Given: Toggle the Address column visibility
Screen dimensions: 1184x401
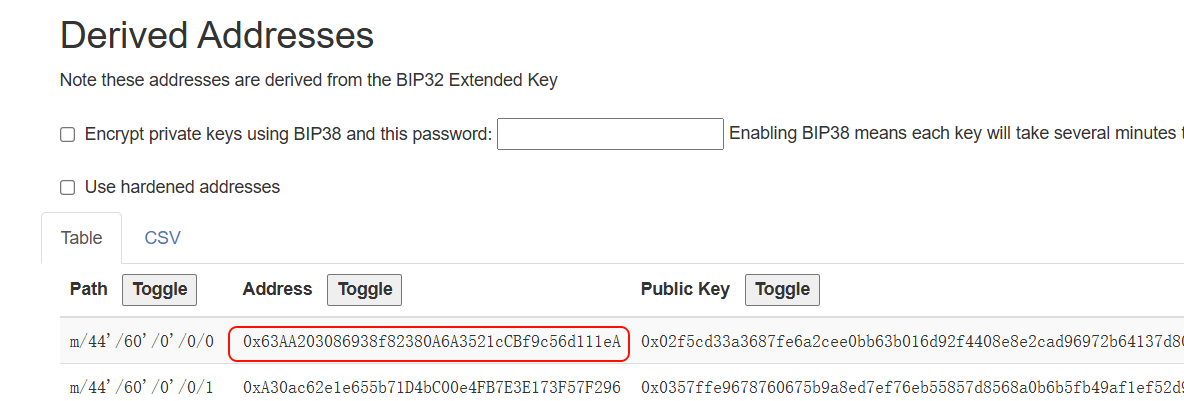Looking at the screenshot, I should (364, 290).
